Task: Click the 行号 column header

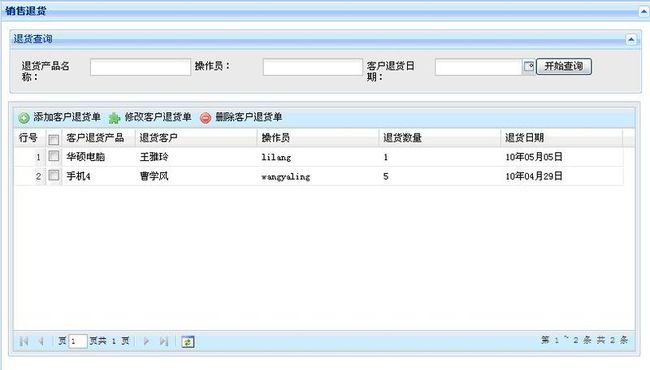Action: (x=29, y=138)
